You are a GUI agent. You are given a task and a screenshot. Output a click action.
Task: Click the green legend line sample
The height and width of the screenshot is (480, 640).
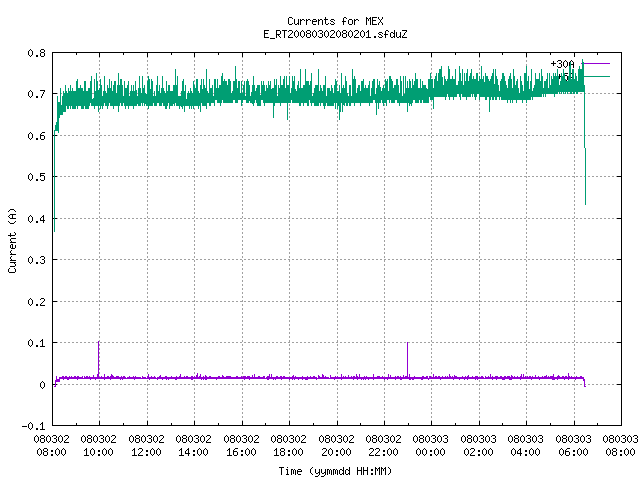(596, 76)
